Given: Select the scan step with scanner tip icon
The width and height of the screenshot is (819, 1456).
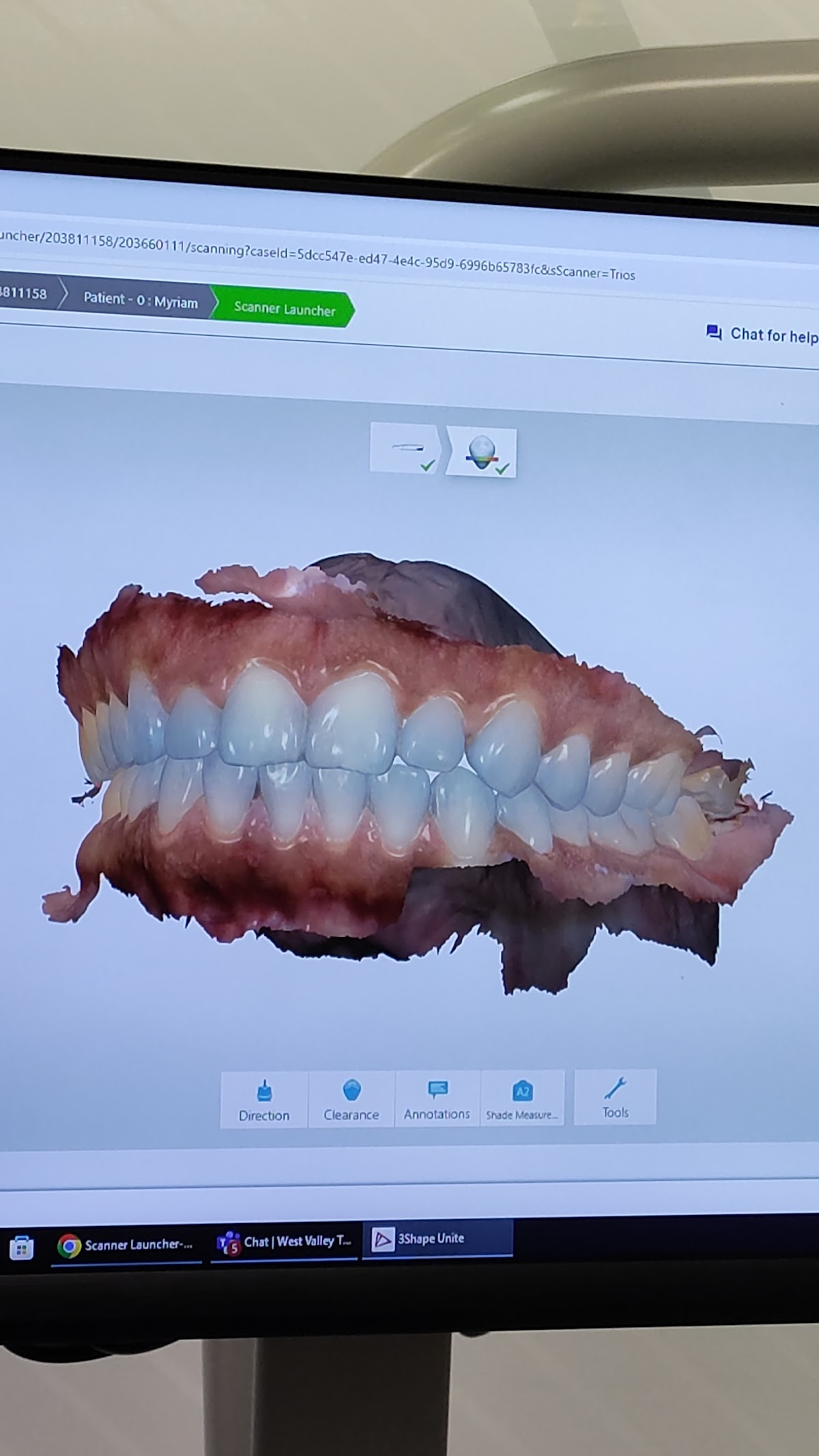Looking at the screenshot, I should 407,448.
